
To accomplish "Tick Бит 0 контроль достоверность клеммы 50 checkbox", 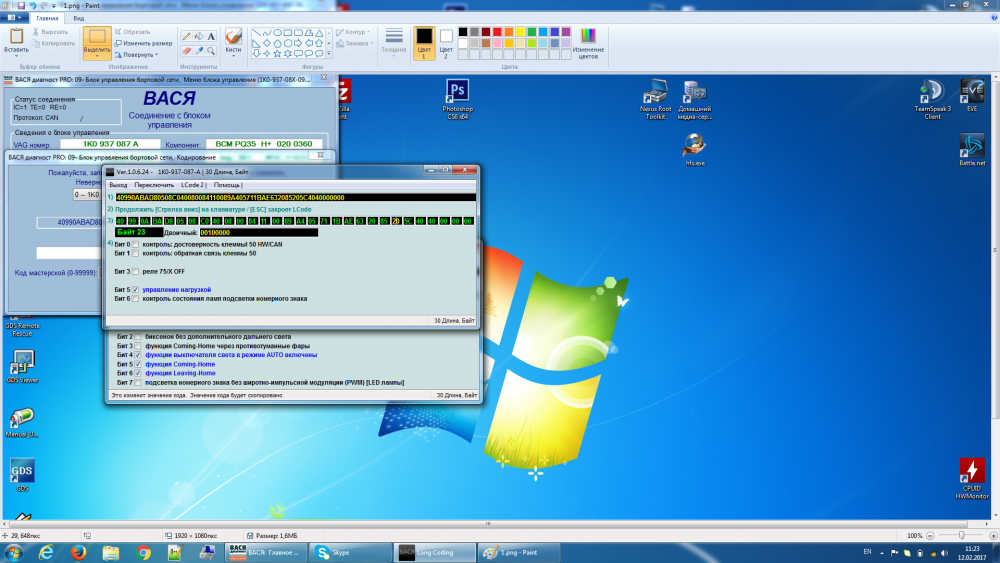I will click(135, 244).
